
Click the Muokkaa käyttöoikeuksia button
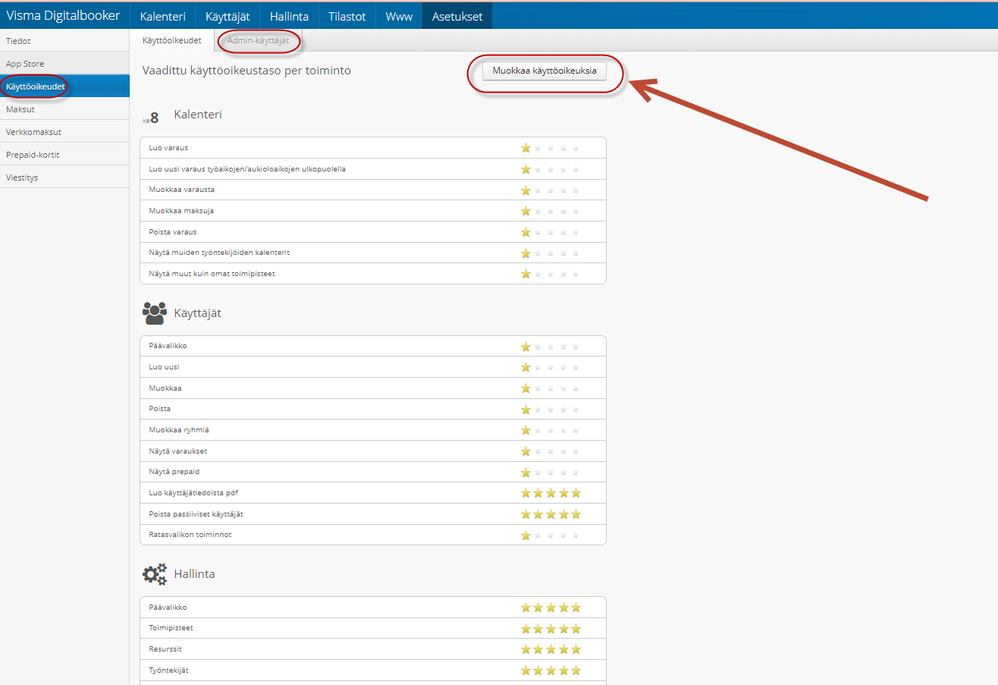544,71
